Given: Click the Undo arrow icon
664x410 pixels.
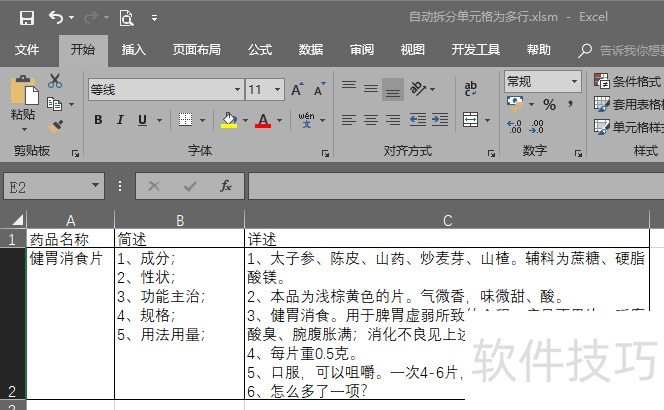Looking at the screenshot, I should [x=56, y=17].
